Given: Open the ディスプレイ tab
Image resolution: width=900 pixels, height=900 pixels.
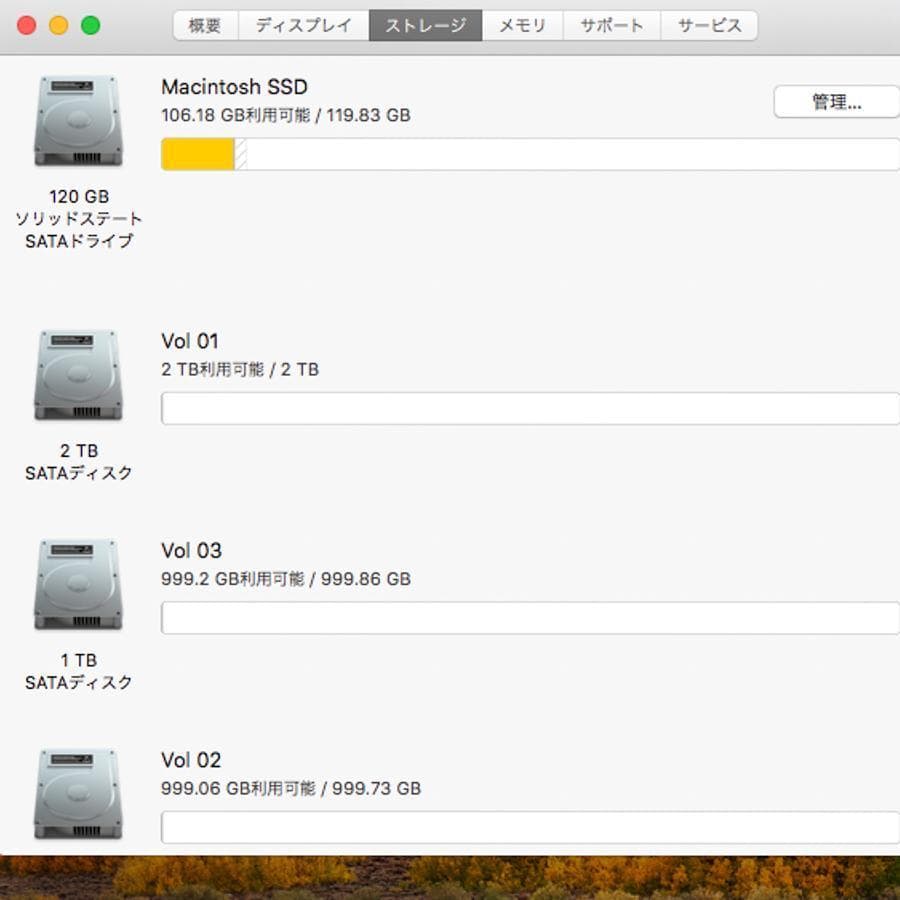Looking at the screenshot, I should (303, 26).
